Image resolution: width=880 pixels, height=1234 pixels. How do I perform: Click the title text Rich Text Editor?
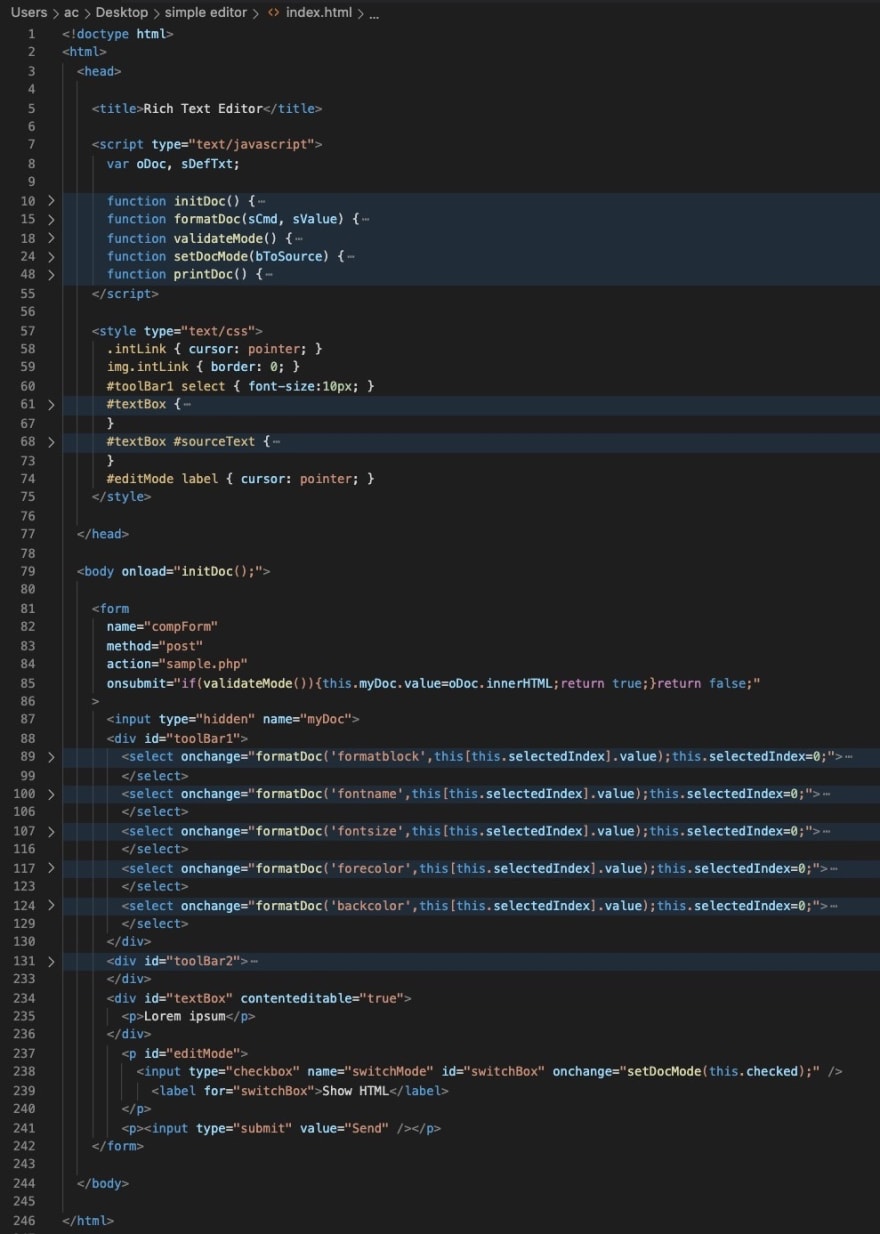click(x=203, y=108)
